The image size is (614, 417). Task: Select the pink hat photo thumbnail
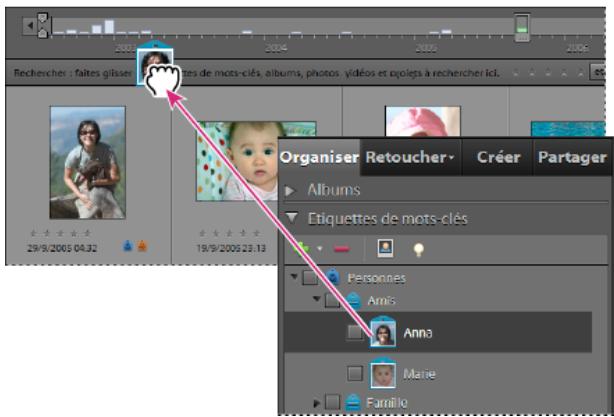click(423, 121)
